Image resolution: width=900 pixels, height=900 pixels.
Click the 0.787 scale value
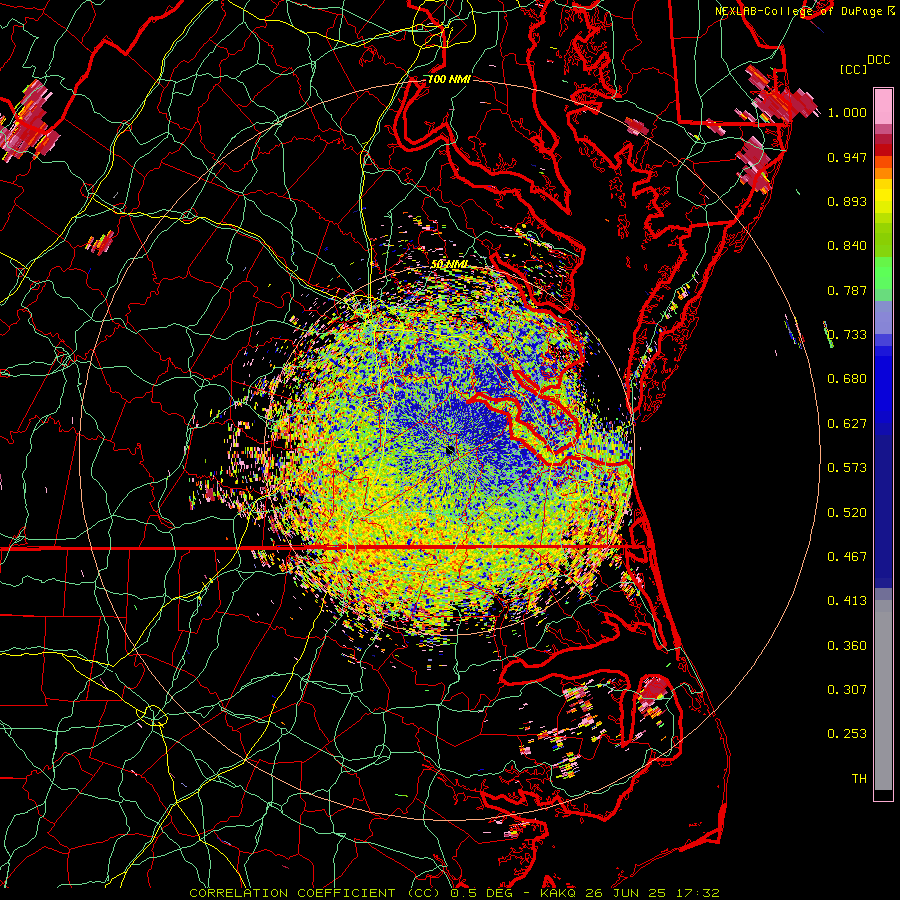pos(847,290)
